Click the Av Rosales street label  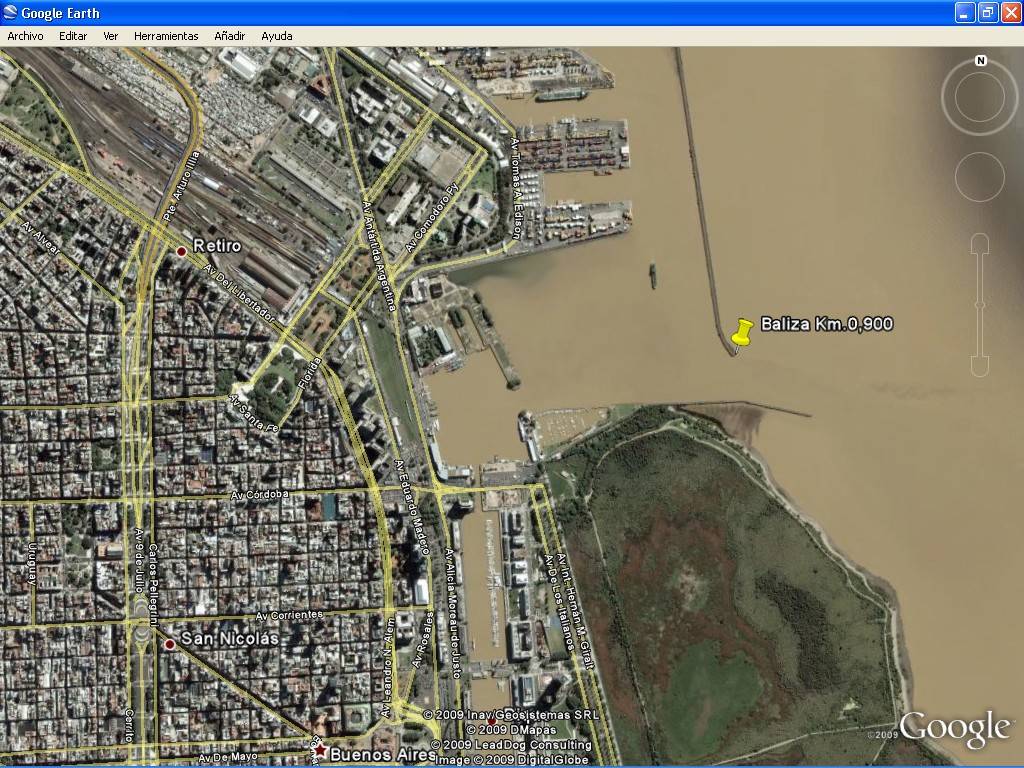click(x=422, y=641)
